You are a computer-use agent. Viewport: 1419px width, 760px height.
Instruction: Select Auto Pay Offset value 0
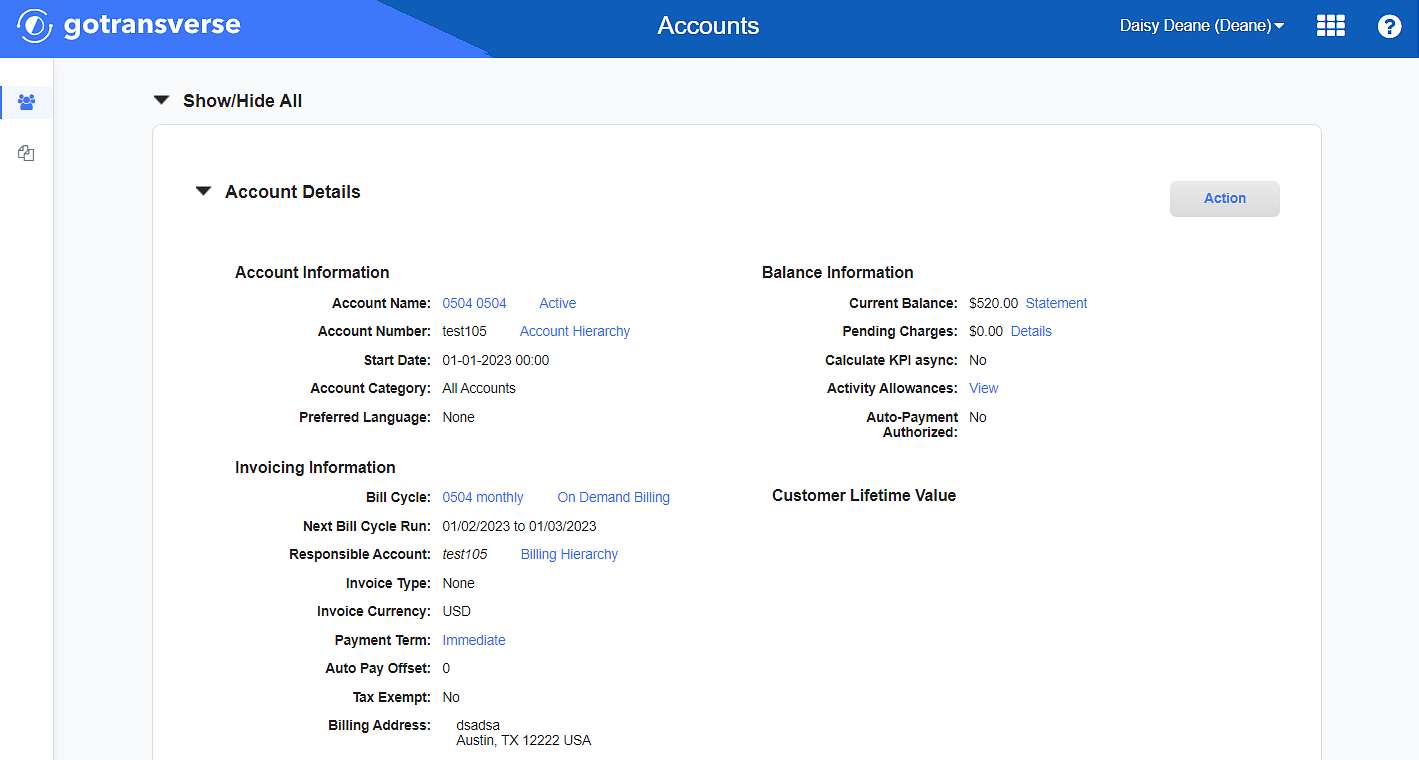coord(446,668)
